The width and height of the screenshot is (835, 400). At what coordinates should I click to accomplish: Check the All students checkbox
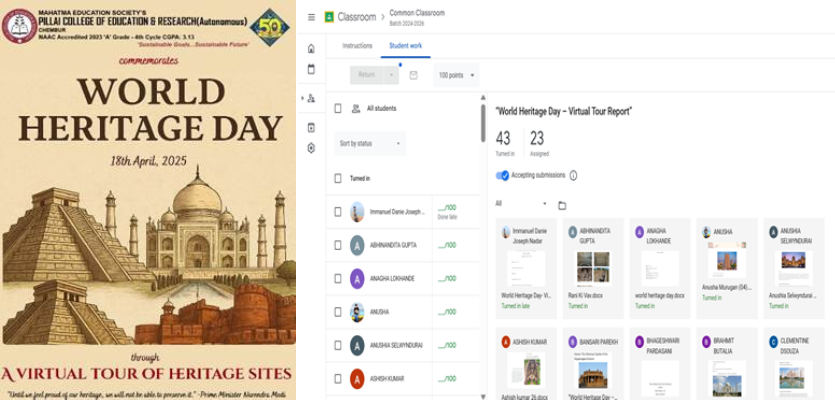pos(338,108)
